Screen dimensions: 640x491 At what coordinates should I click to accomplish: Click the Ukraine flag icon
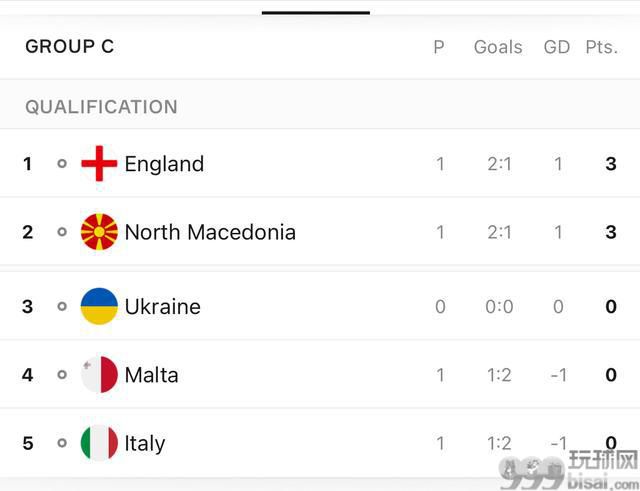point(99,306)
